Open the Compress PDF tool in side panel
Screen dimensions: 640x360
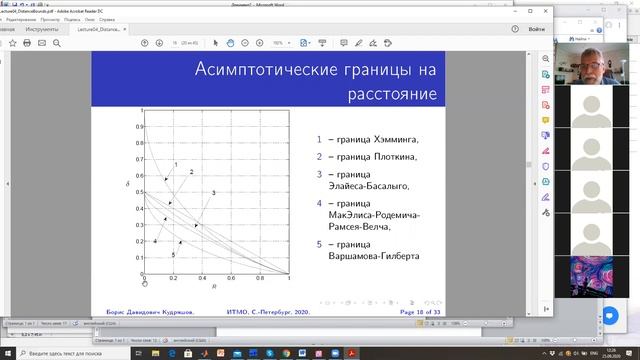click(546, 182)
